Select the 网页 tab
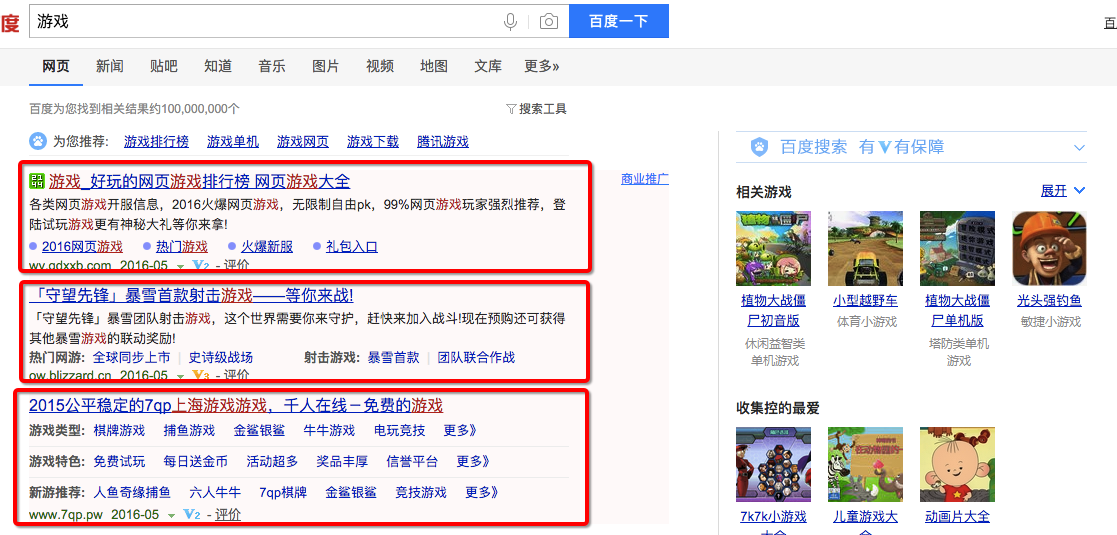 (x=56, y=66)
